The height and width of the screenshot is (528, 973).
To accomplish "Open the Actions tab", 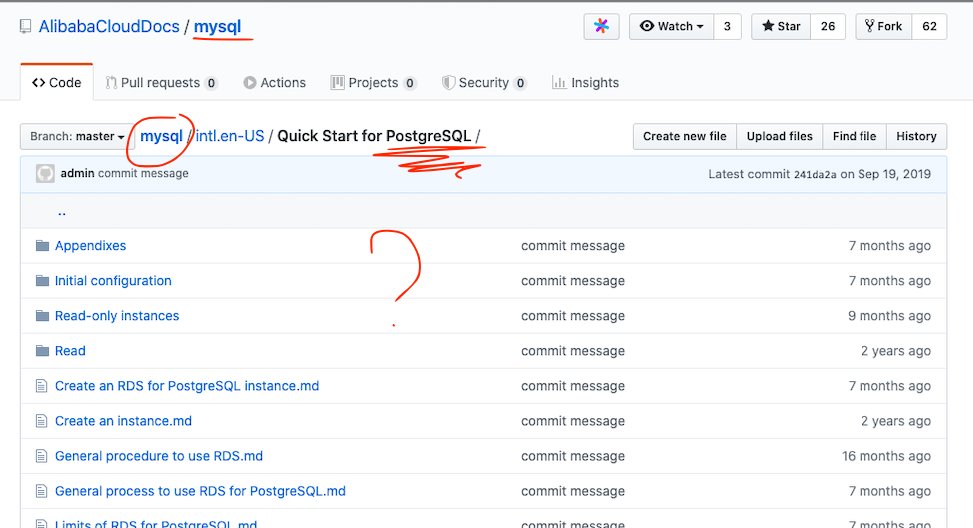I will (x=275, y=83).
